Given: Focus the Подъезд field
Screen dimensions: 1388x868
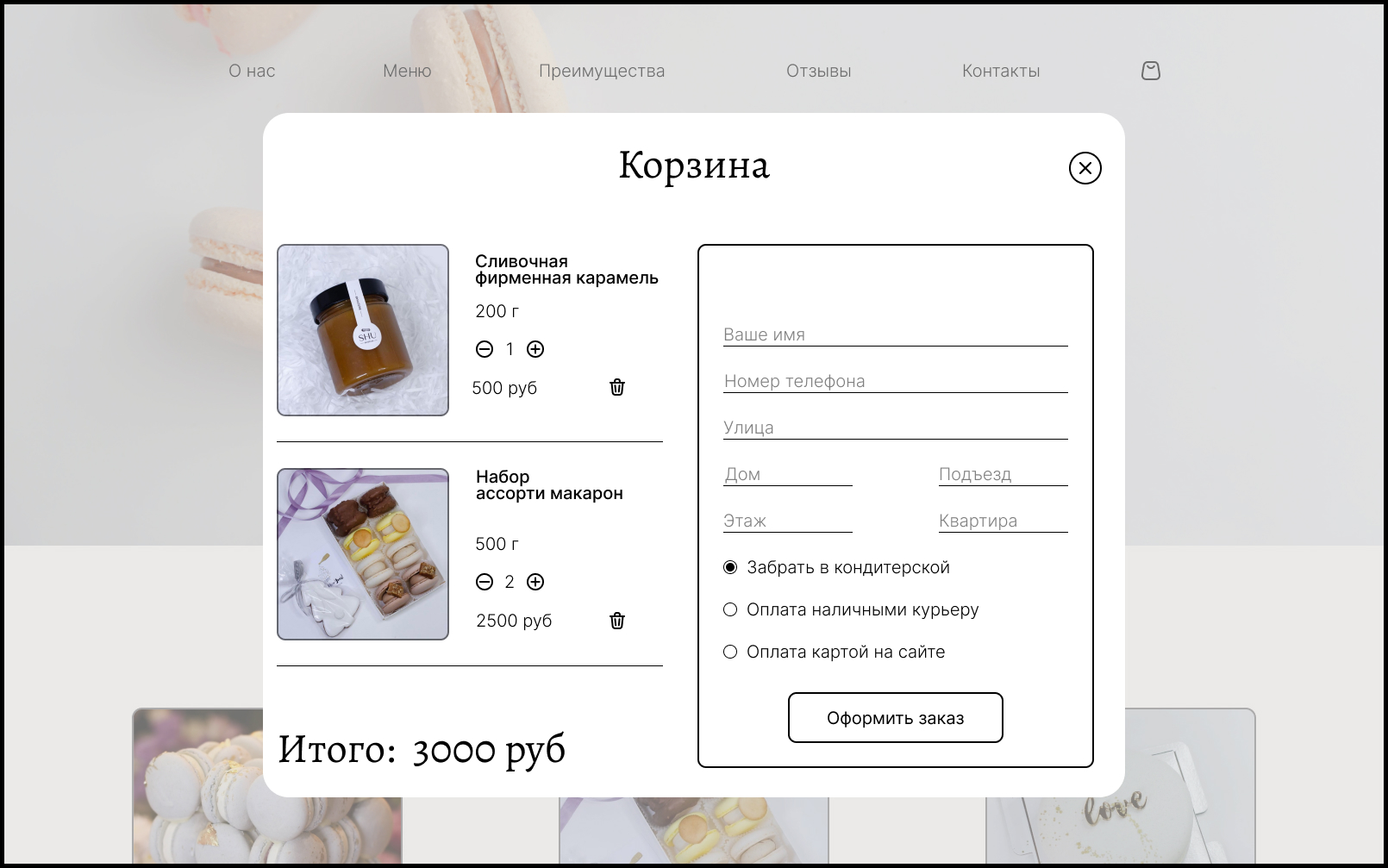Looking at the screenshot, I should tap(1003, 474).
